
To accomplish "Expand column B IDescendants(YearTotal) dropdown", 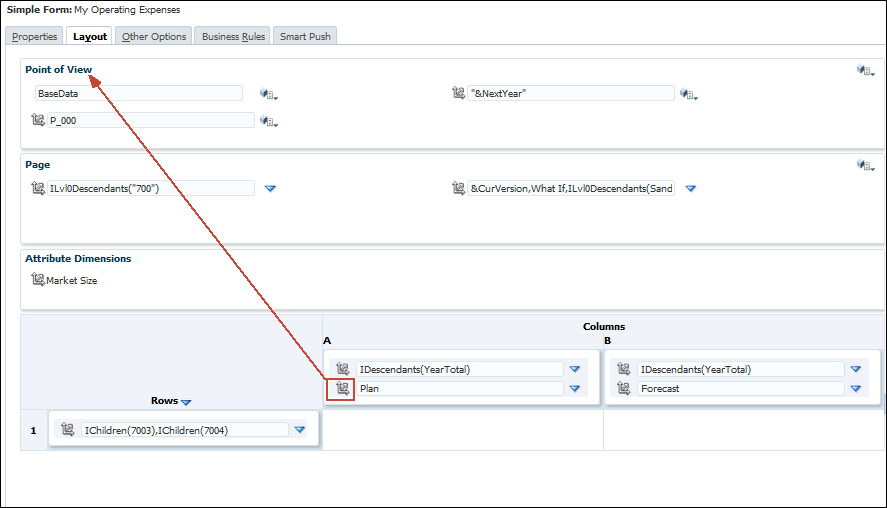I will click(856, 369).
